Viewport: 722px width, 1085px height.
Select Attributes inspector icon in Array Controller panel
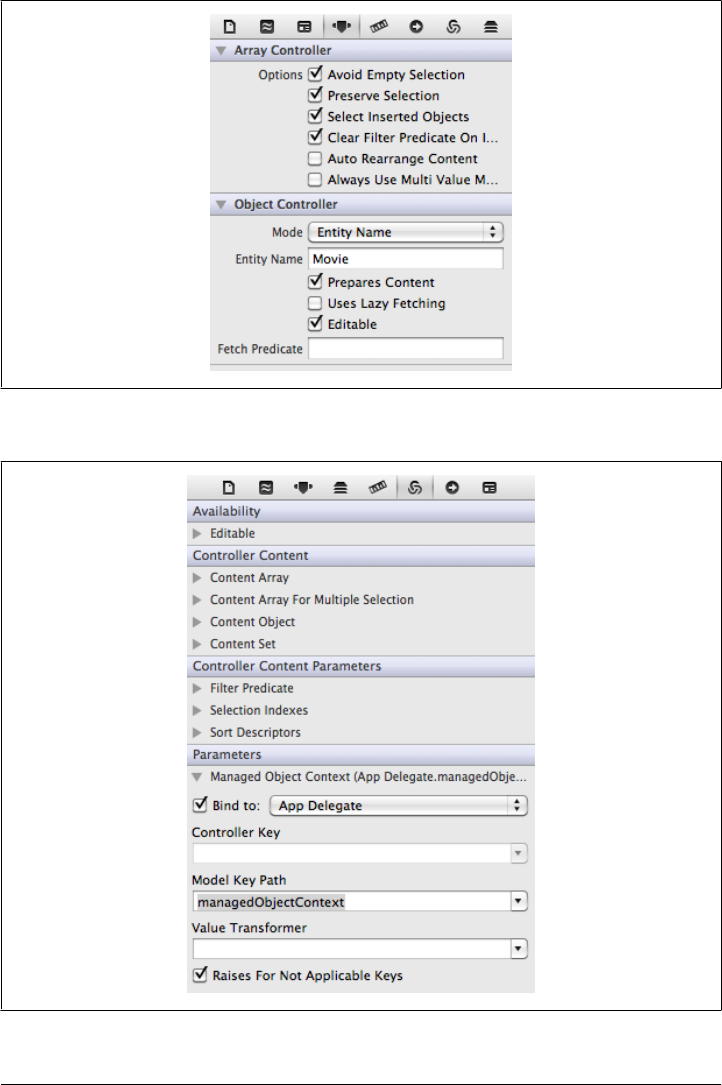(x=341, y=27)
